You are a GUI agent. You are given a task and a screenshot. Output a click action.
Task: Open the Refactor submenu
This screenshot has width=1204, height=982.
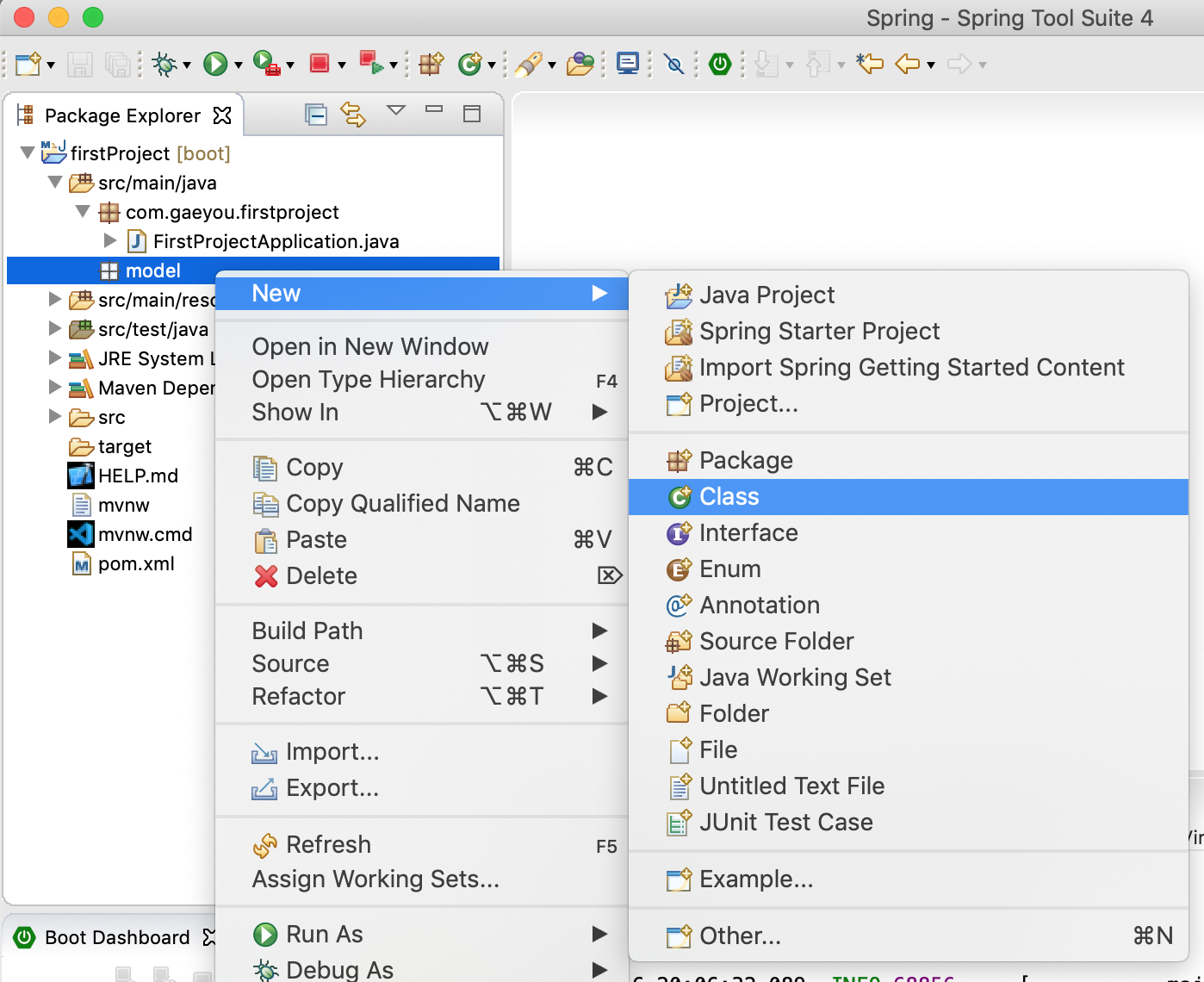click(422, 697)
